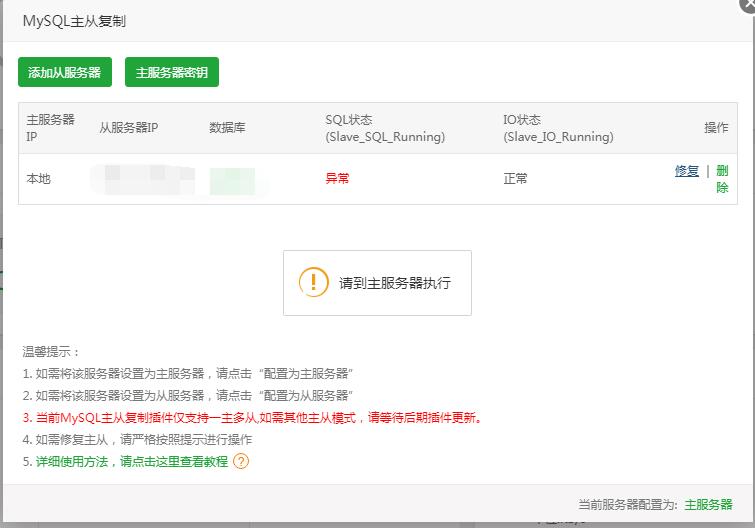Click the 添加从服务器 green button
Viewport: 755px width, 528px height.
[x=65, y=72]
